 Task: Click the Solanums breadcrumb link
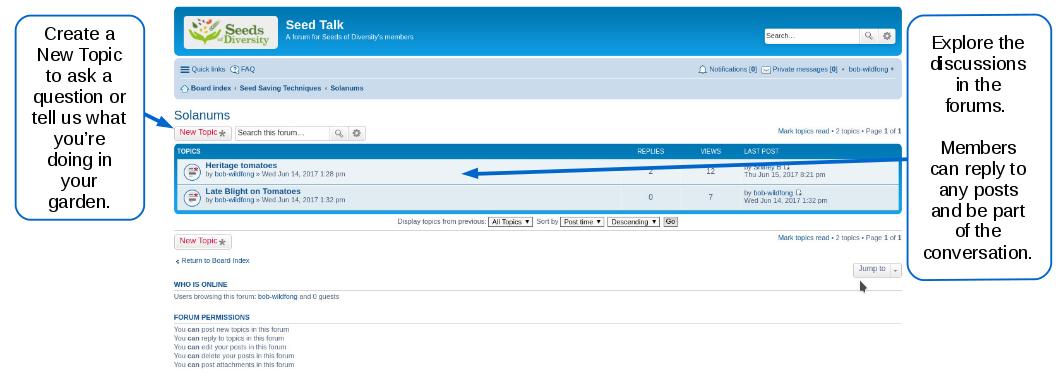coord(347,88)
